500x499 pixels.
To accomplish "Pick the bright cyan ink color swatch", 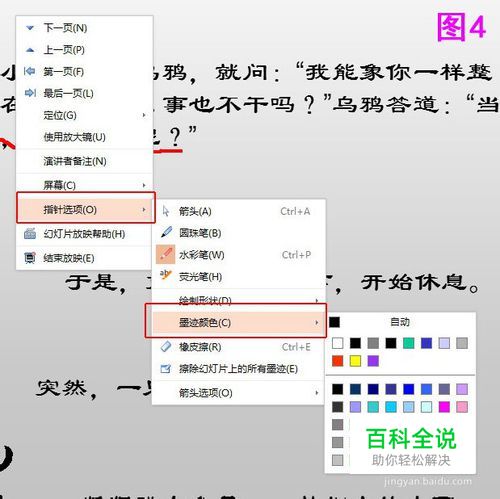I will pyautogui.click(x=391, y=407).
